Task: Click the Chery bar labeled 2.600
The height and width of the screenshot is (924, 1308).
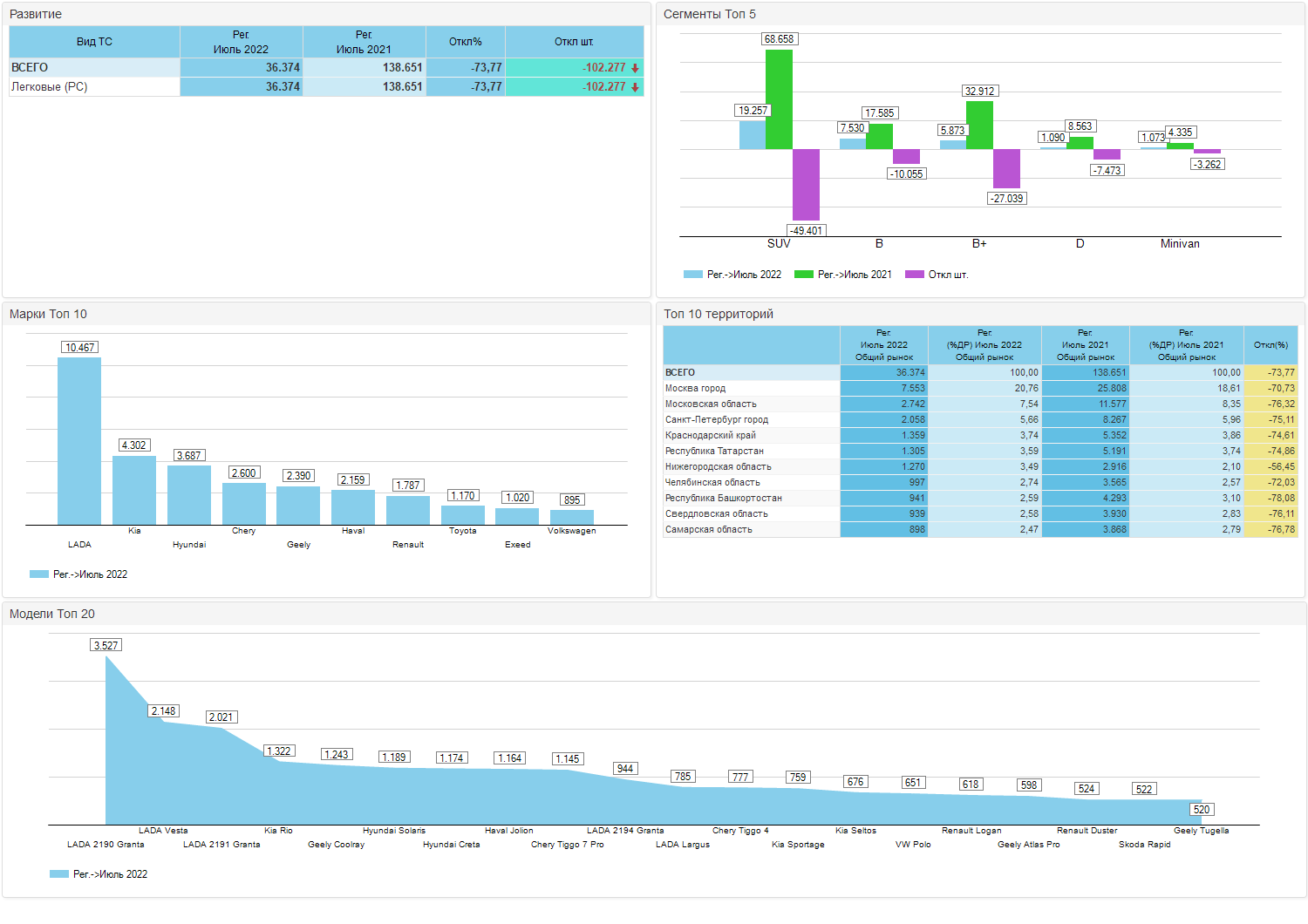Action: click(x=244, y=504)
